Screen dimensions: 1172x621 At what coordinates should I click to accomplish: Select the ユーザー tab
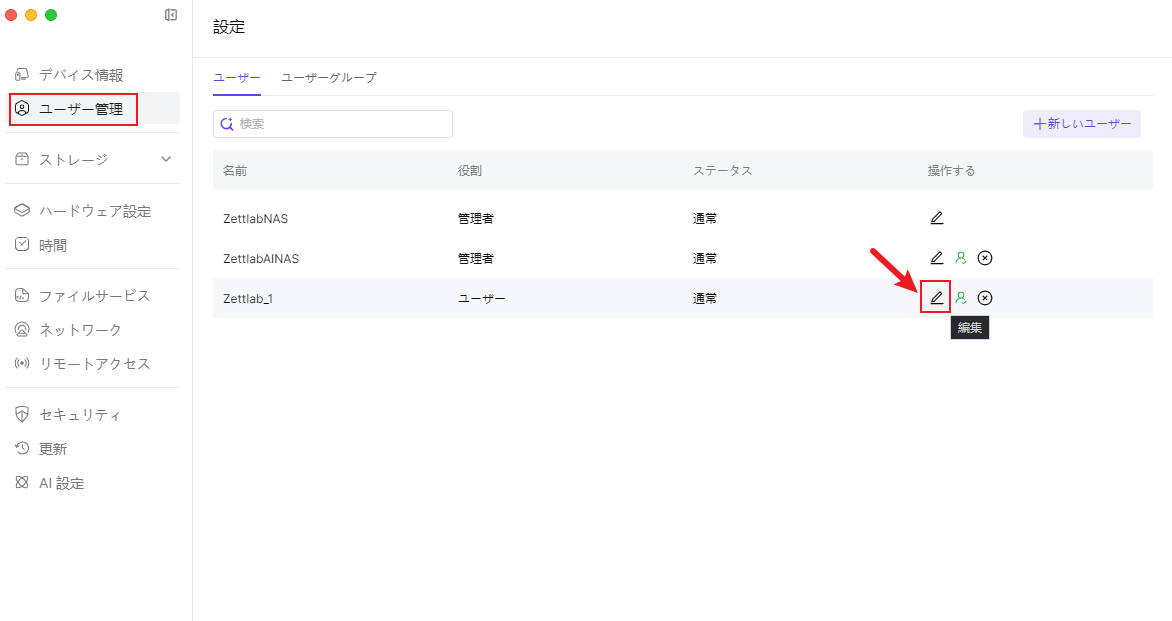[x=237, y=78]
